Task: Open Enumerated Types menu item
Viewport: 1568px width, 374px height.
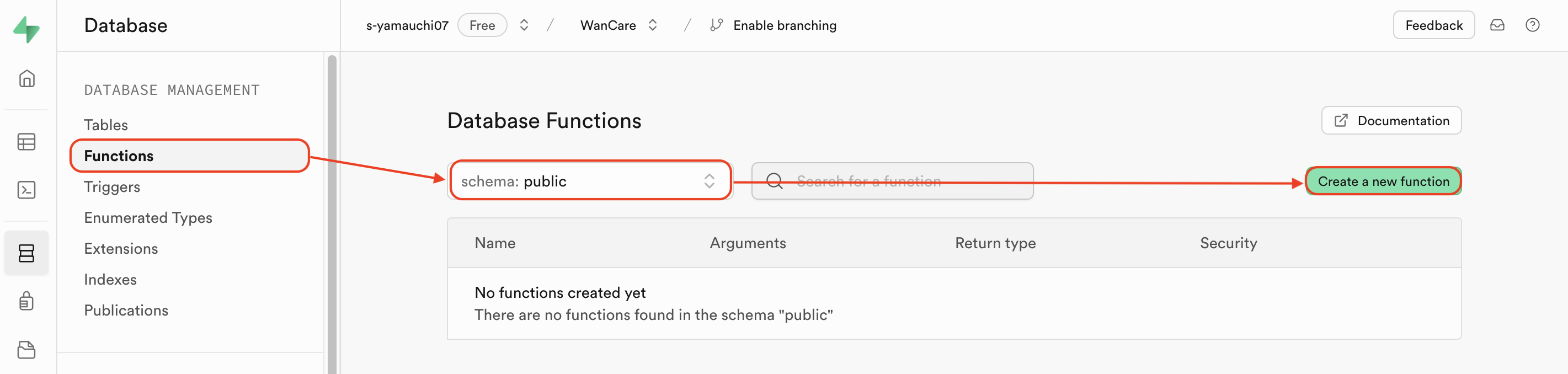Action: (x=148, y=218)
